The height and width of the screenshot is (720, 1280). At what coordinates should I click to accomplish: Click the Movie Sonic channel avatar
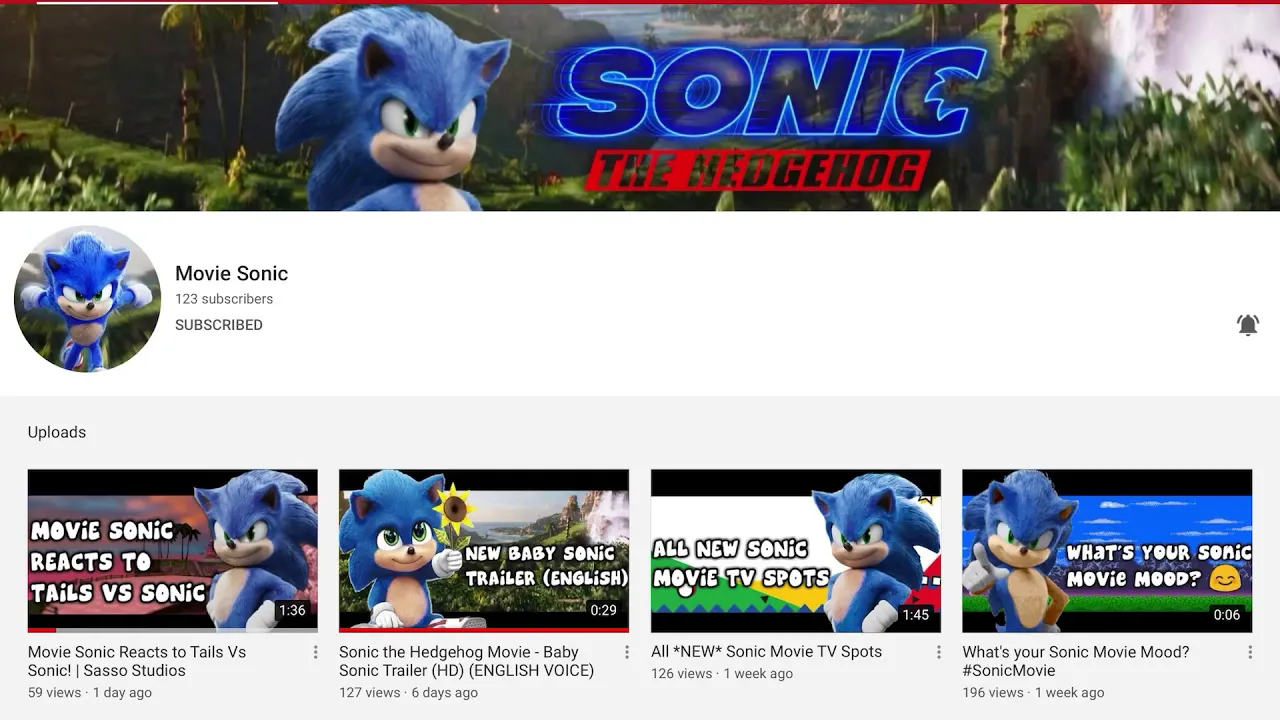[x=87, y=299]
